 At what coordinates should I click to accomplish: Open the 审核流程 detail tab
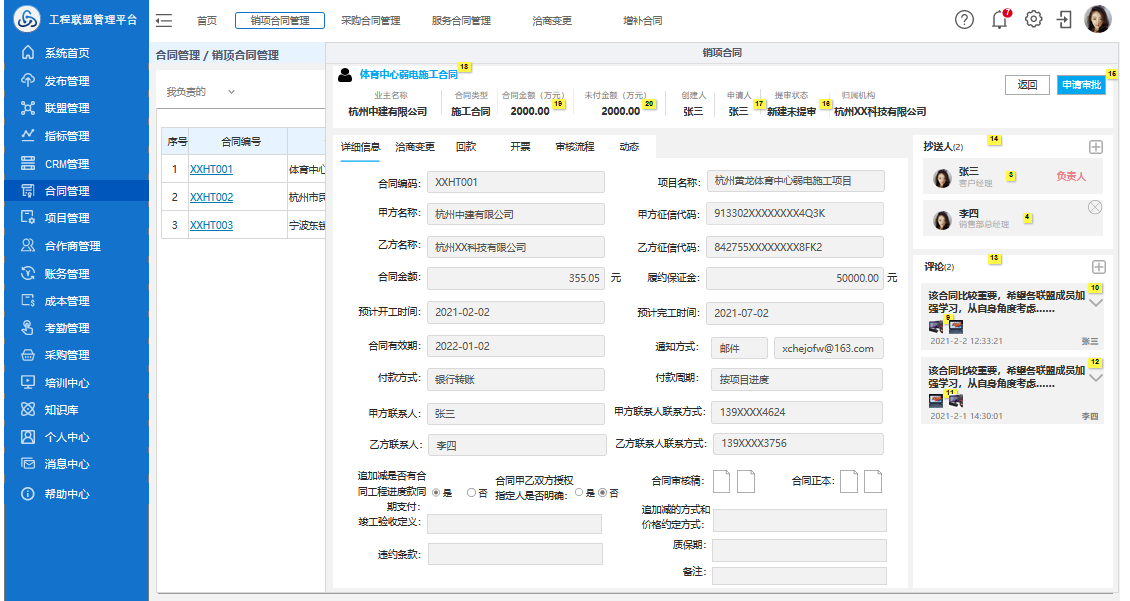pyautogui.click(x=575, y=147)
